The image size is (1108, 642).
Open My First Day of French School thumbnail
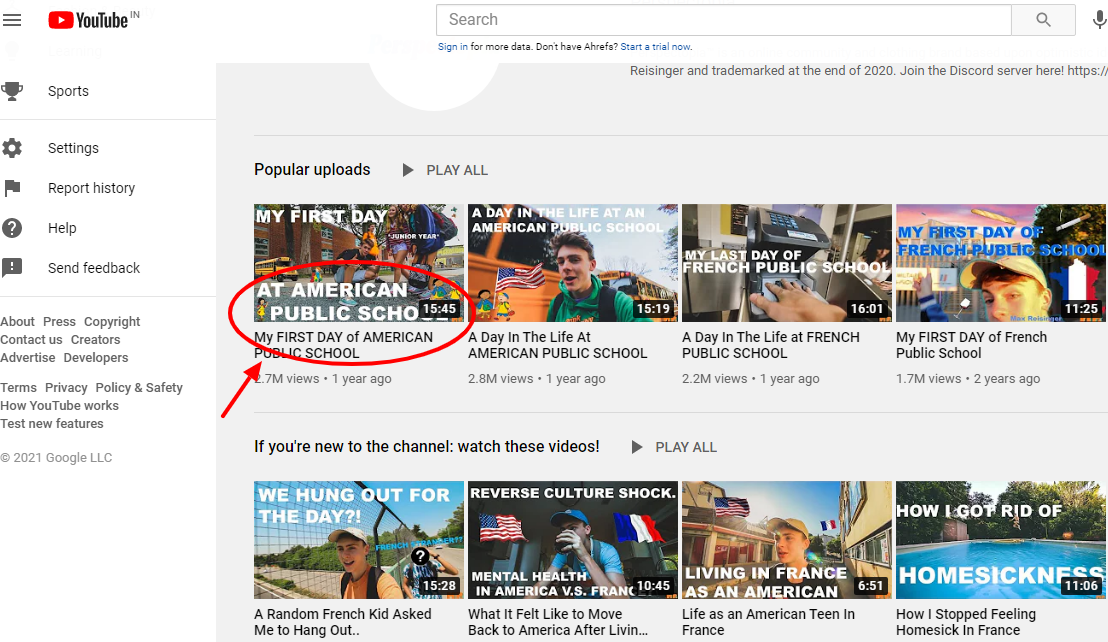(x=1001, y=263)
